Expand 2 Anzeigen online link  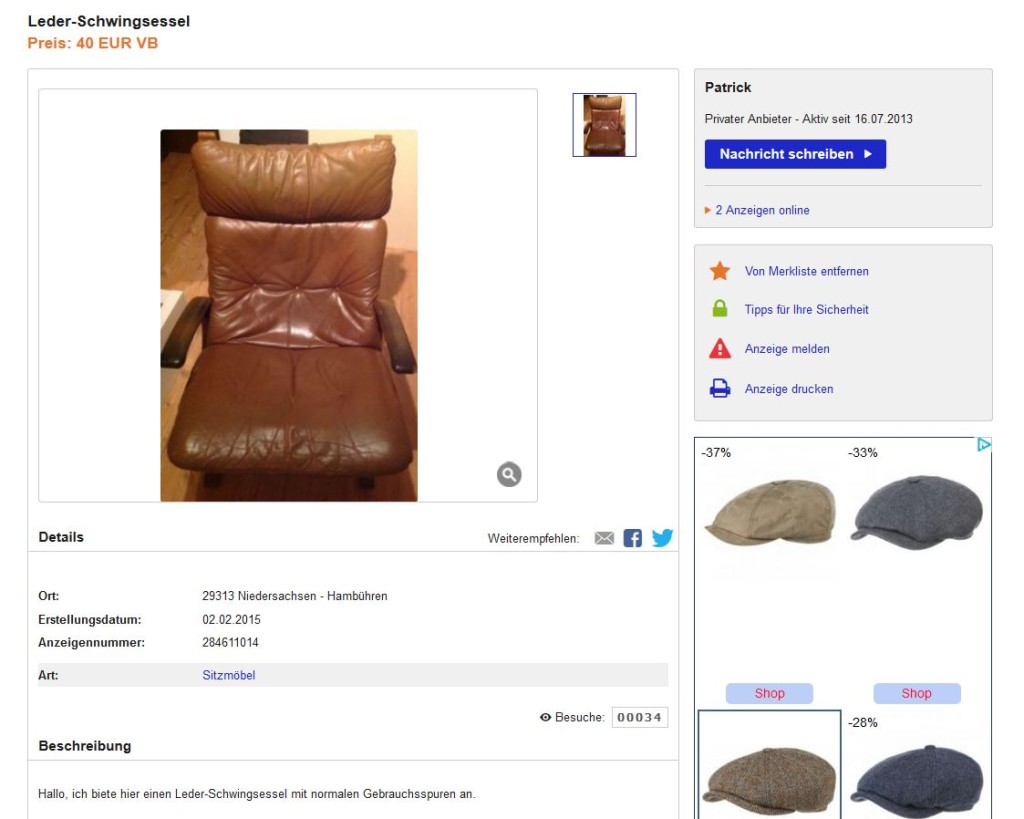[x=761, y=210]
